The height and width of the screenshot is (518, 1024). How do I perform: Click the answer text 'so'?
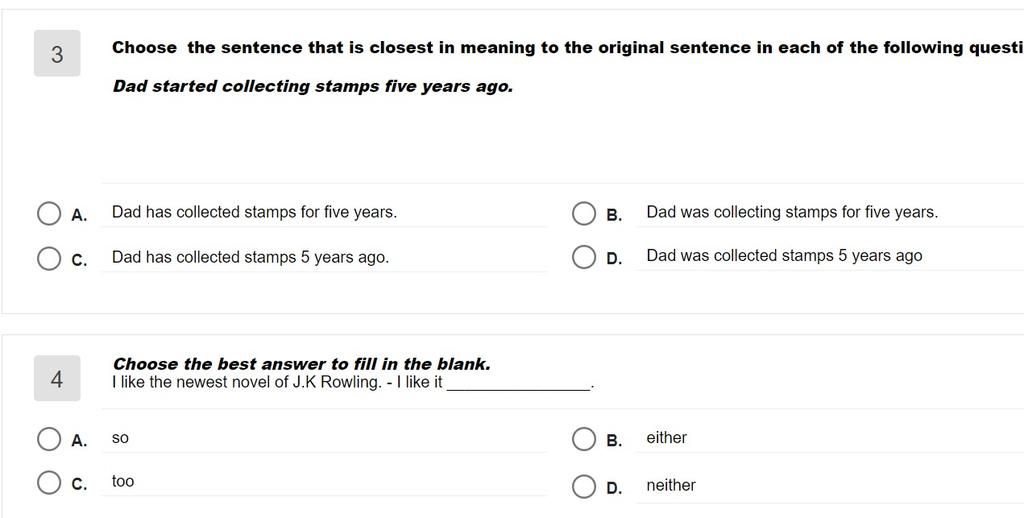(120, 438)
